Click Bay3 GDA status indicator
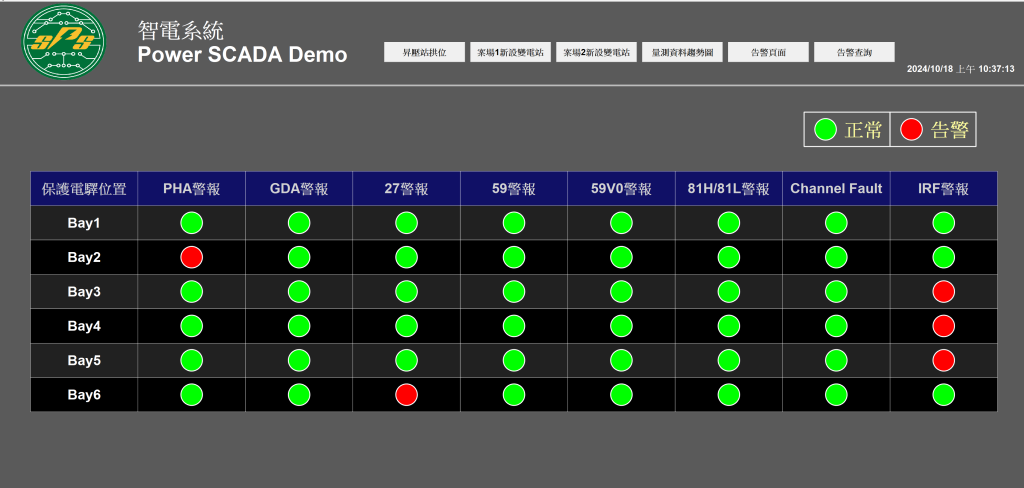 [299, 291]
